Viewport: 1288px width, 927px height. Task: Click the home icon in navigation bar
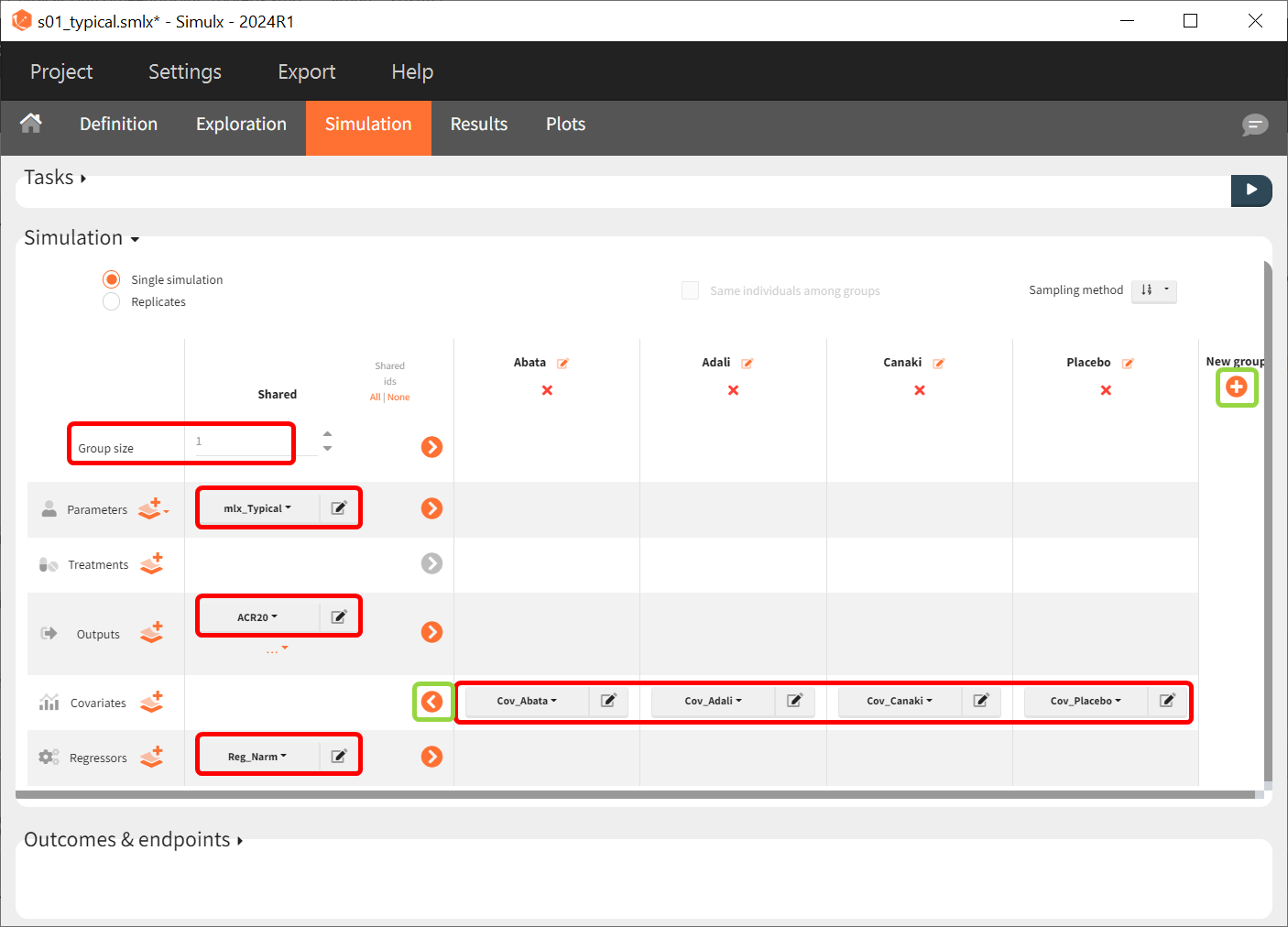tap(31, 124)
